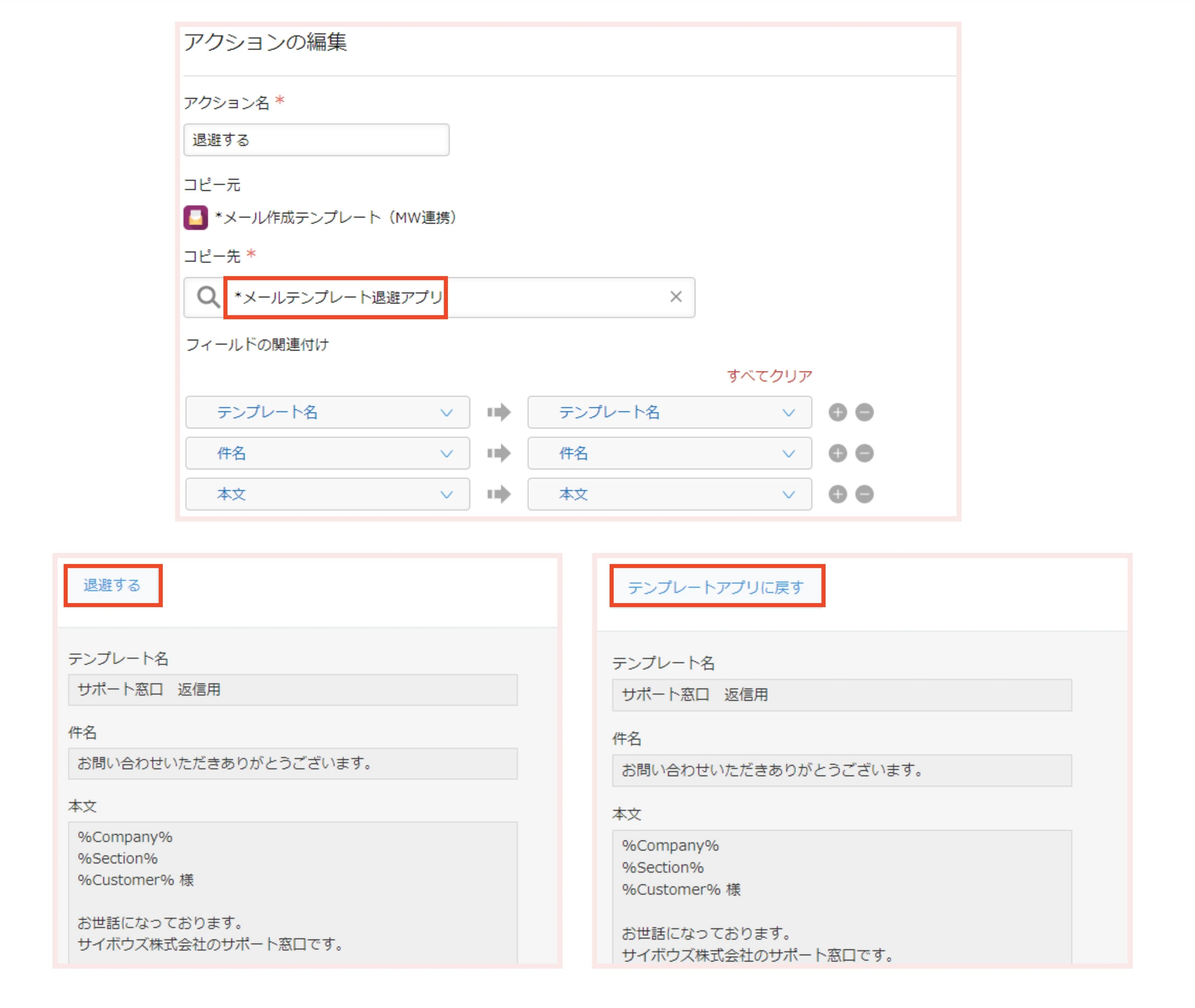Screen dimensions: 1195x1008
Task: Open source テンプレート名 field dropdown
Action: click(x=327, y=412)
